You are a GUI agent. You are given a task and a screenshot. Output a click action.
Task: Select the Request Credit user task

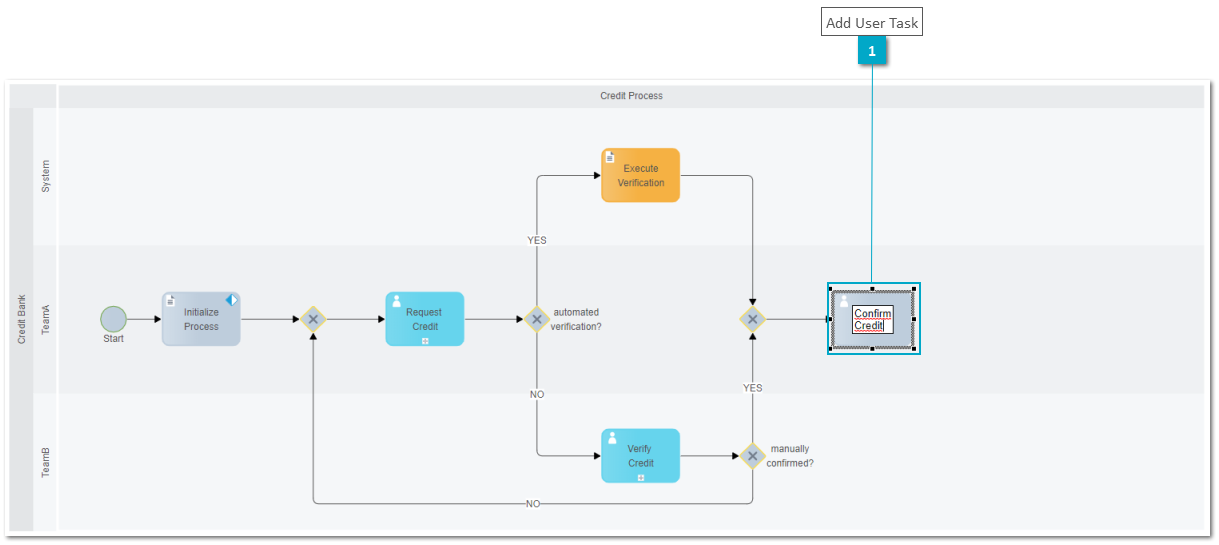click(425, 319)
